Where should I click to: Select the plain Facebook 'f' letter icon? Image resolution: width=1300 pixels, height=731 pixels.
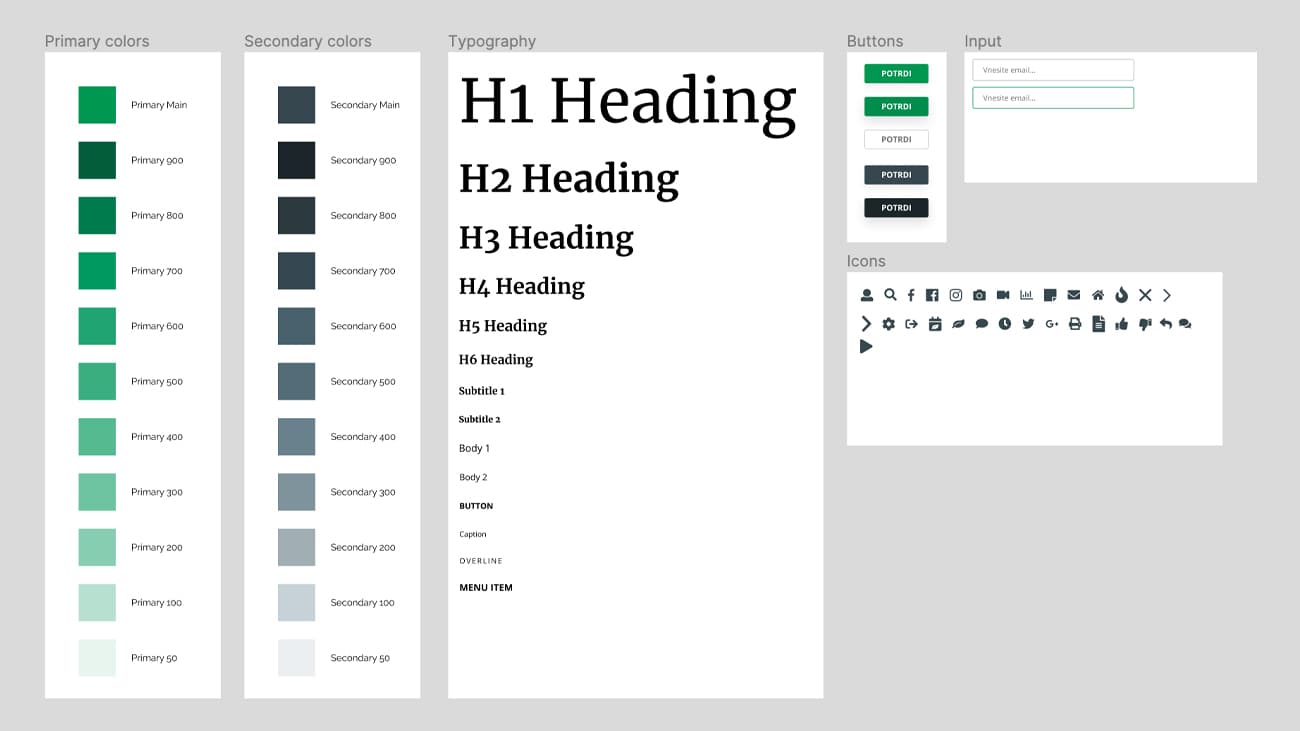pos(911,295)
